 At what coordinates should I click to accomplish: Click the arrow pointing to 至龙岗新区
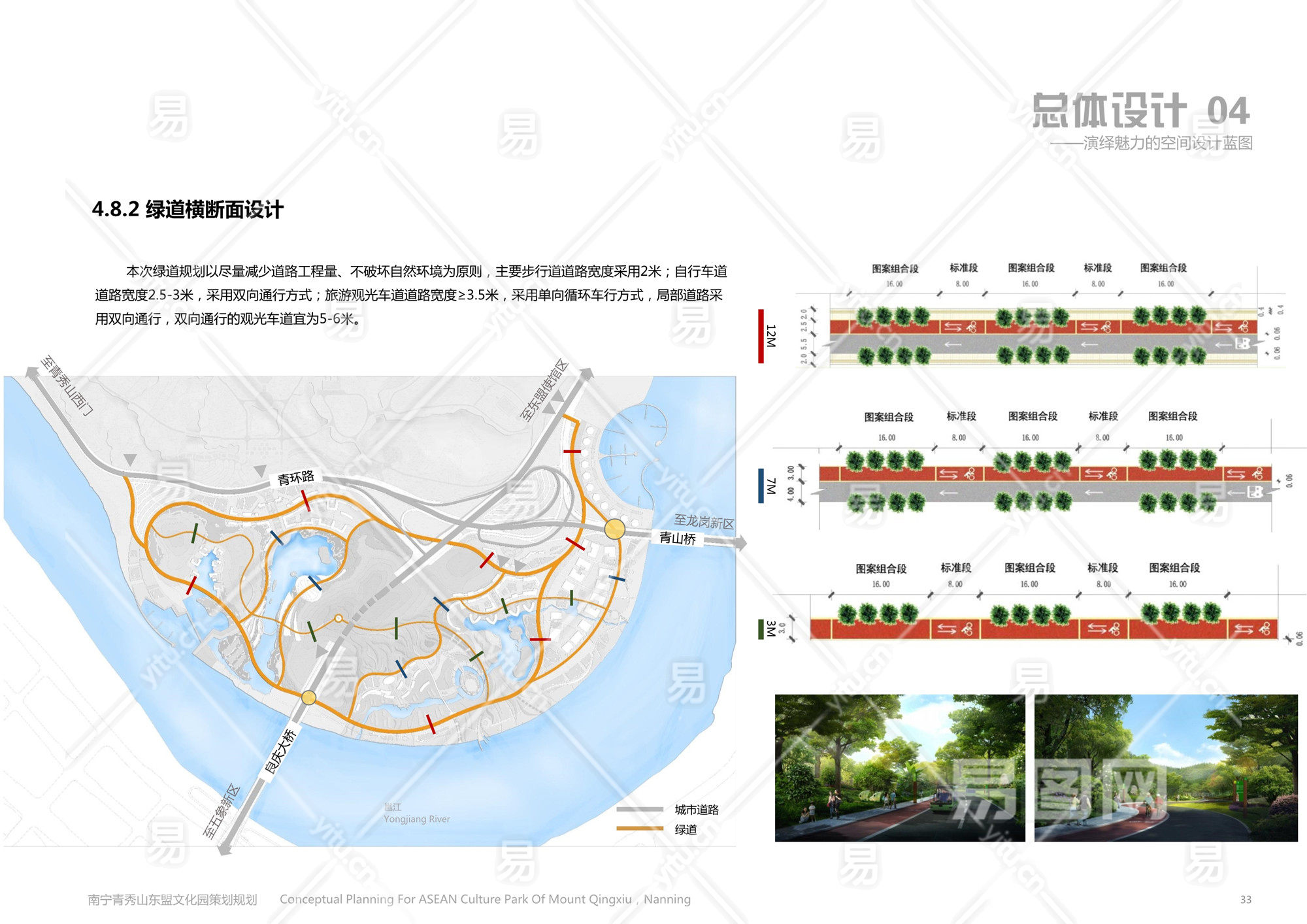740,542
